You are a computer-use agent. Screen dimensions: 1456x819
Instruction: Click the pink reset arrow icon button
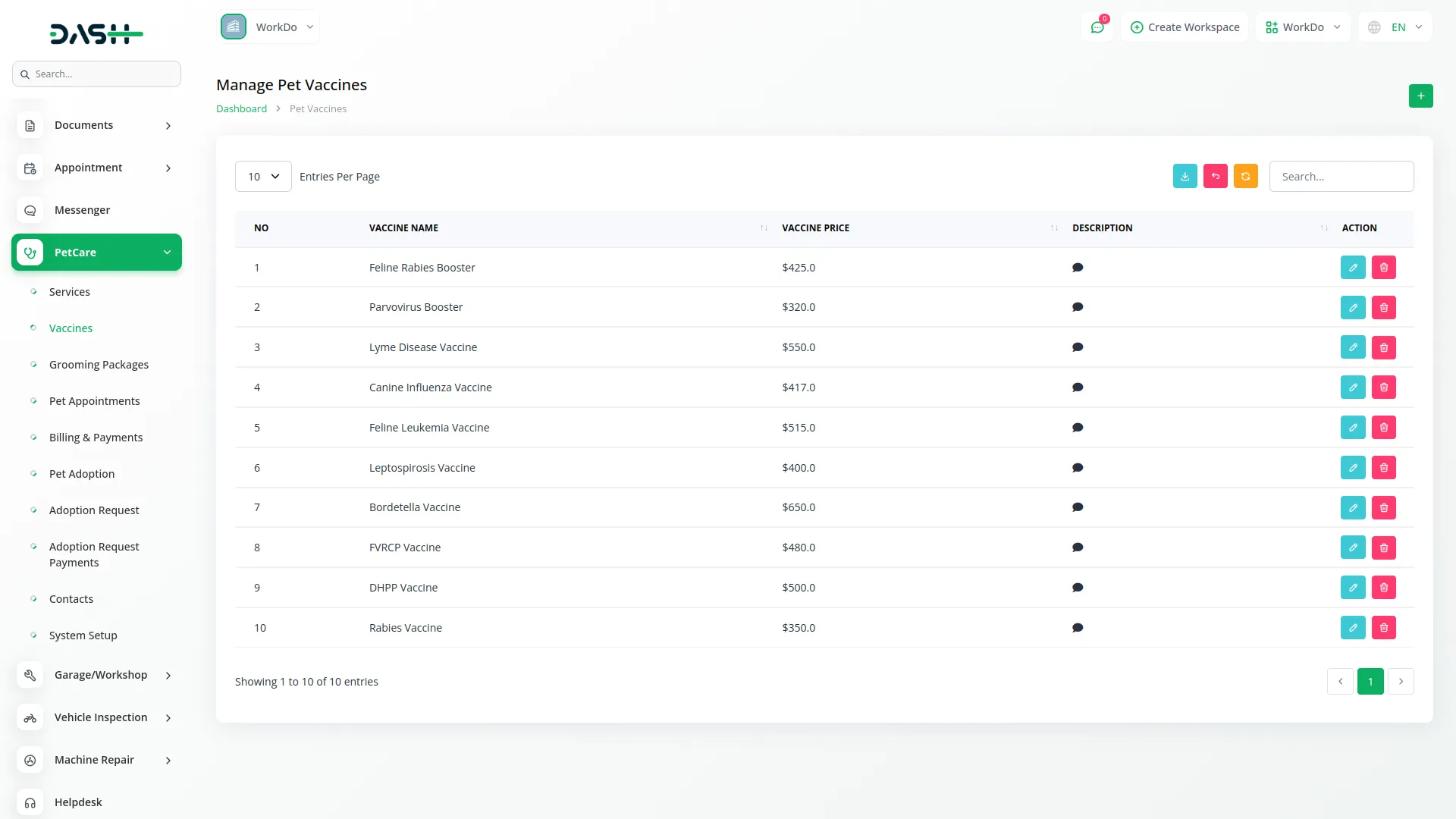tap(1215, 176)
